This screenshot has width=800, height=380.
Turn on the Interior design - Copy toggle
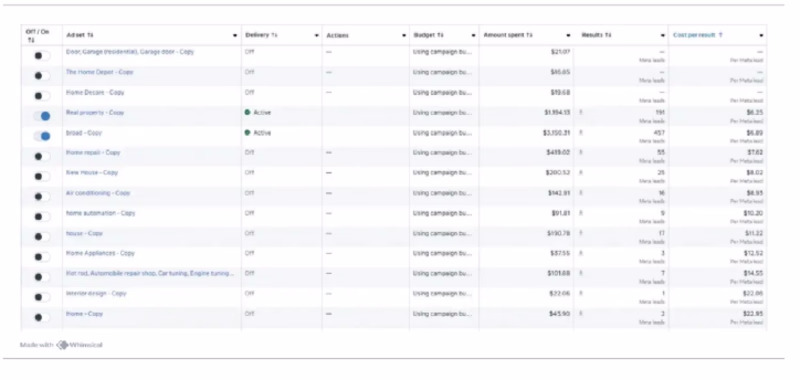tap(42, 297)
